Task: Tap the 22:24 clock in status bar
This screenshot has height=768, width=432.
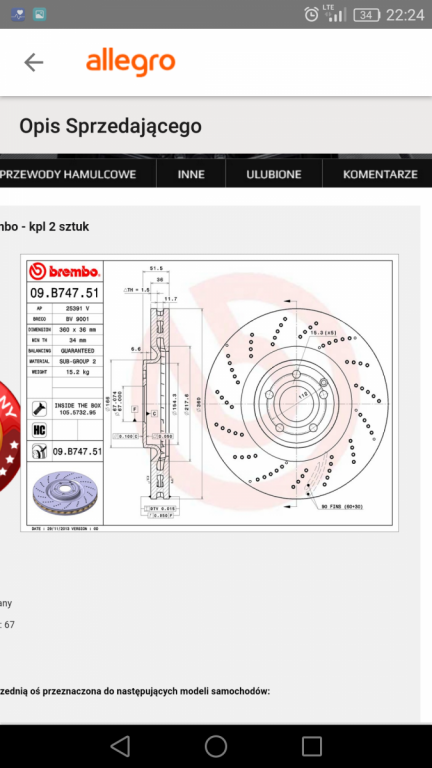Action: pyautogui.click(x=405, y=15)
